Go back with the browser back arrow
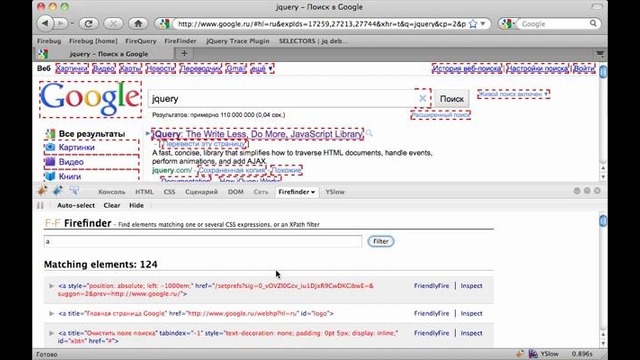The image size is (640, 360). [45, 24]
